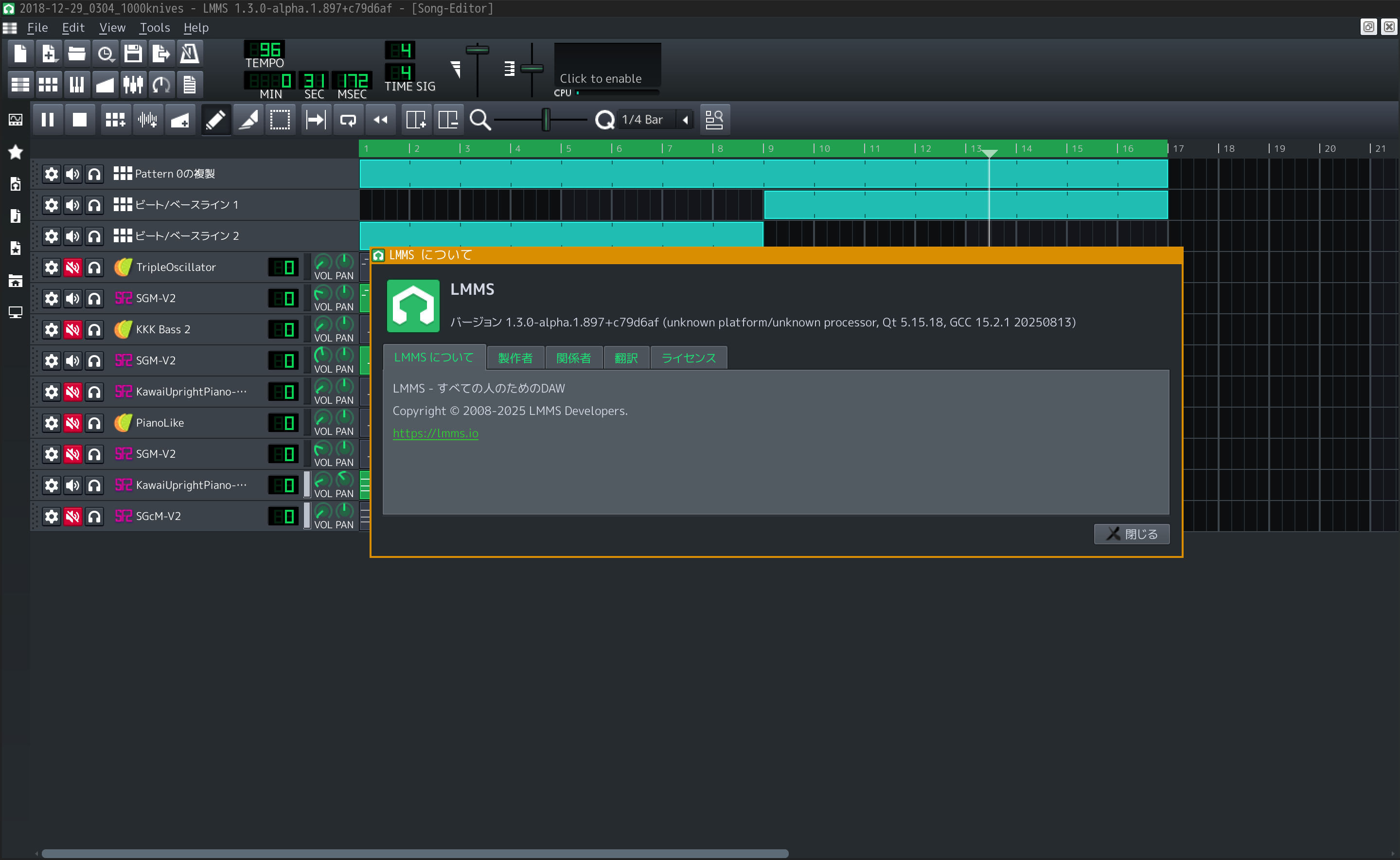
Task: Open track settings gear for Pattern 0の複製
Action: [x=51, y=174]
